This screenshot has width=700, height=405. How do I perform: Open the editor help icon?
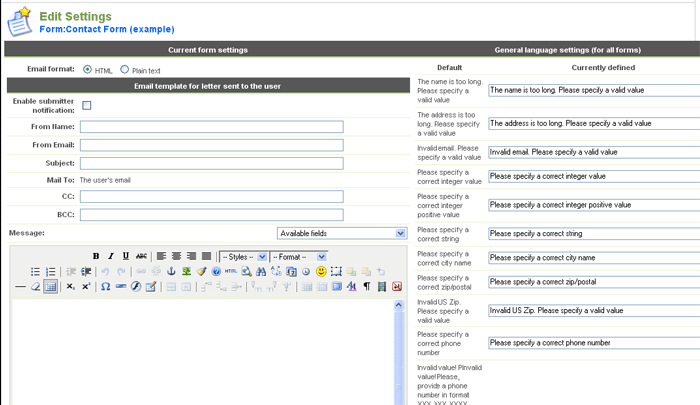coord(216,271)
